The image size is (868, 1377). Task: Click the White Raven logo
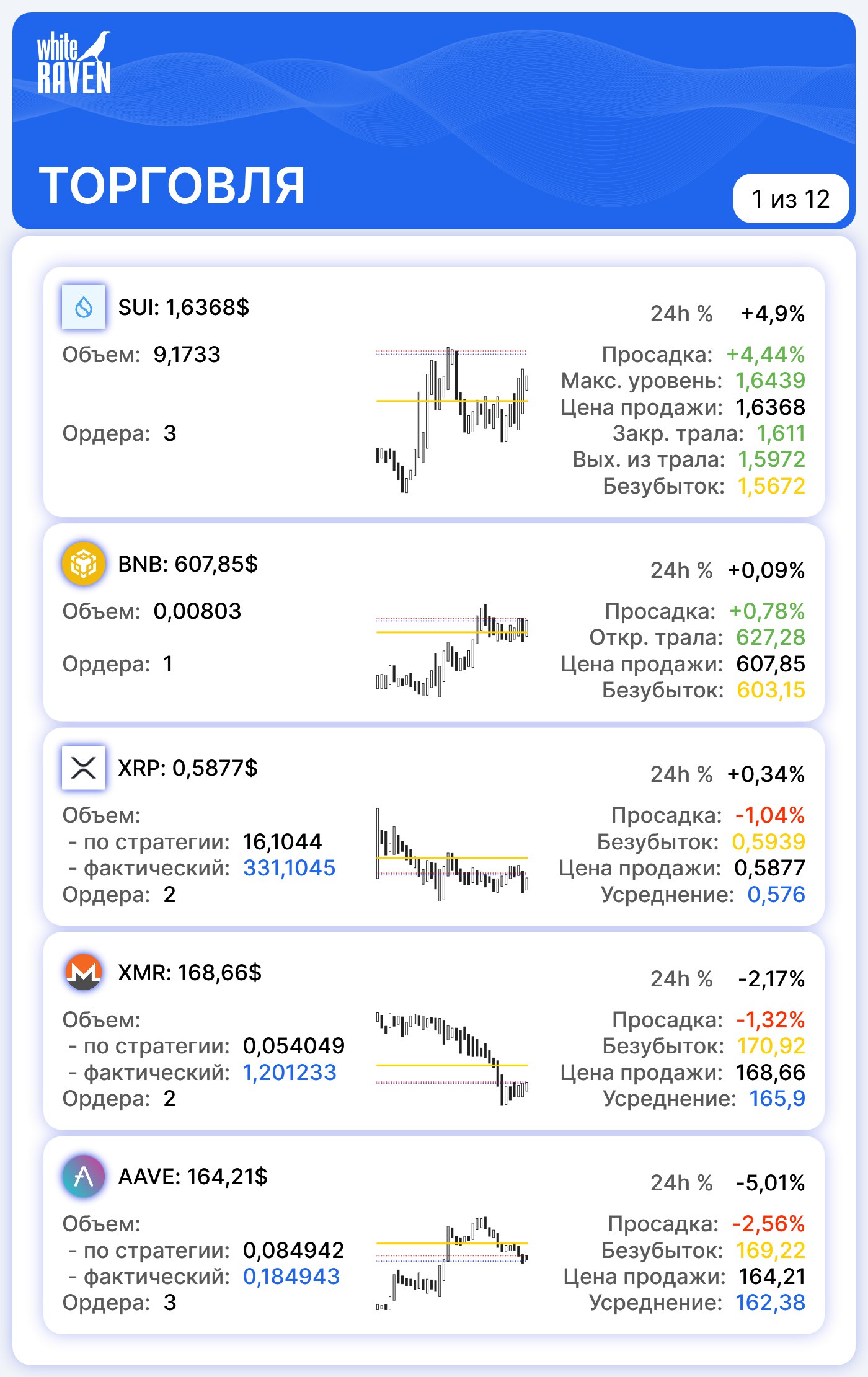point(74,63)
